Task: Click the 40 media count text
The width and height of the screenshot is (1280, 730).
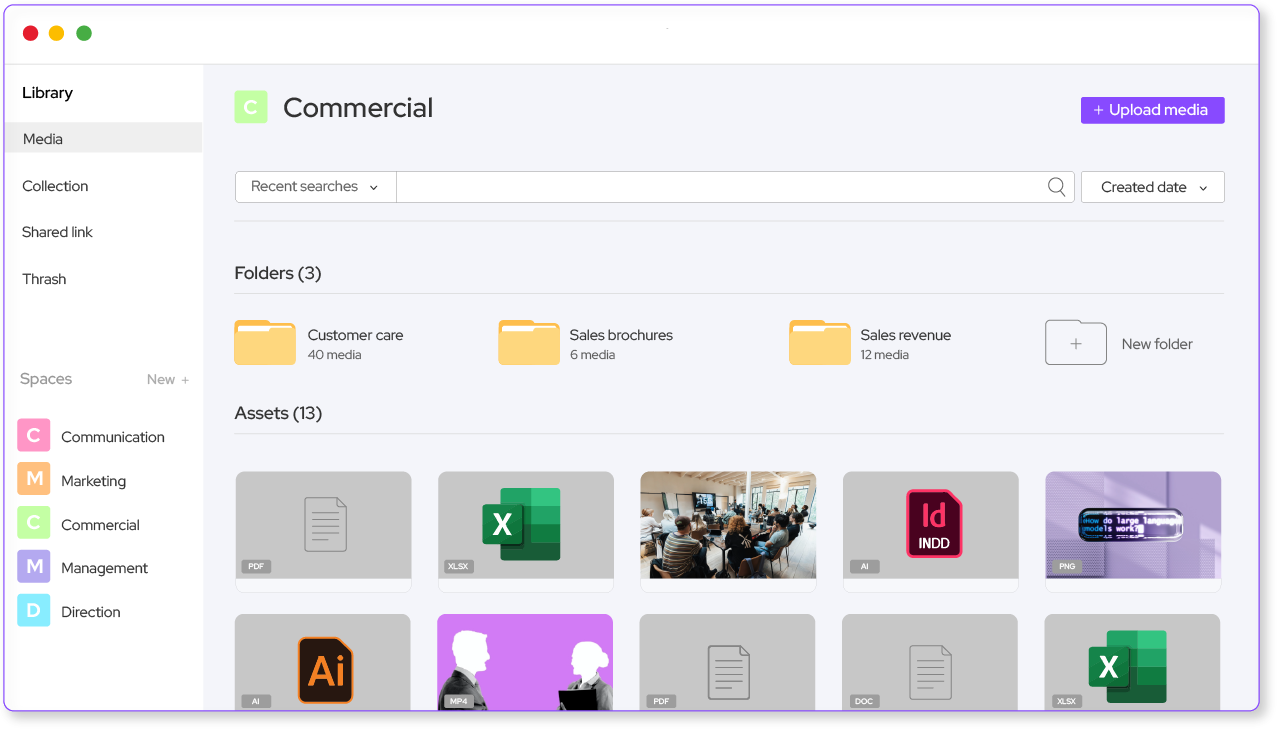Action: point(335,355)
